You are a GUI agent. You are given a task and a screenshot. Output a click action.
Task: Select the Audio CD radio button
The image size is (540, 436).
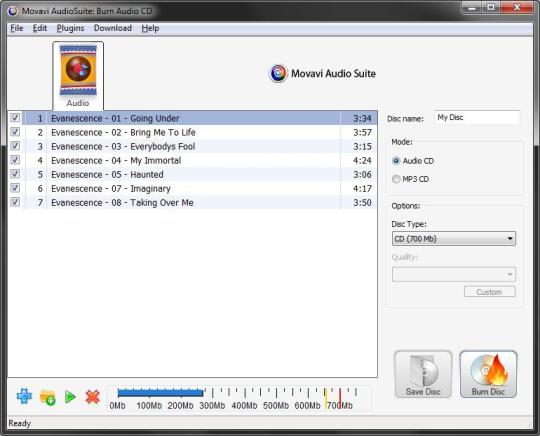pyautogui.click(x=396, y=161)
